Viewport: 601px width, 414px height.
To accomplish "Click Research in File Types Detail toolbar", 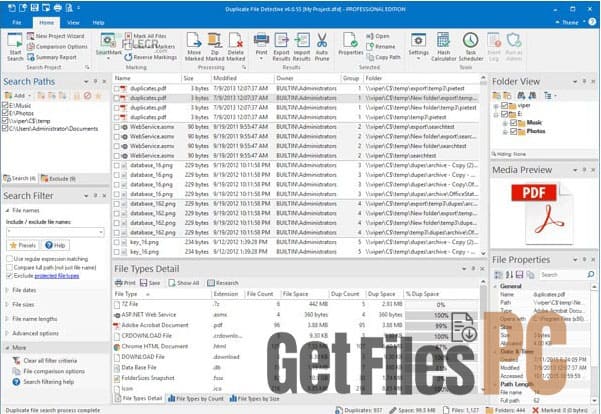I will [223, 283].
